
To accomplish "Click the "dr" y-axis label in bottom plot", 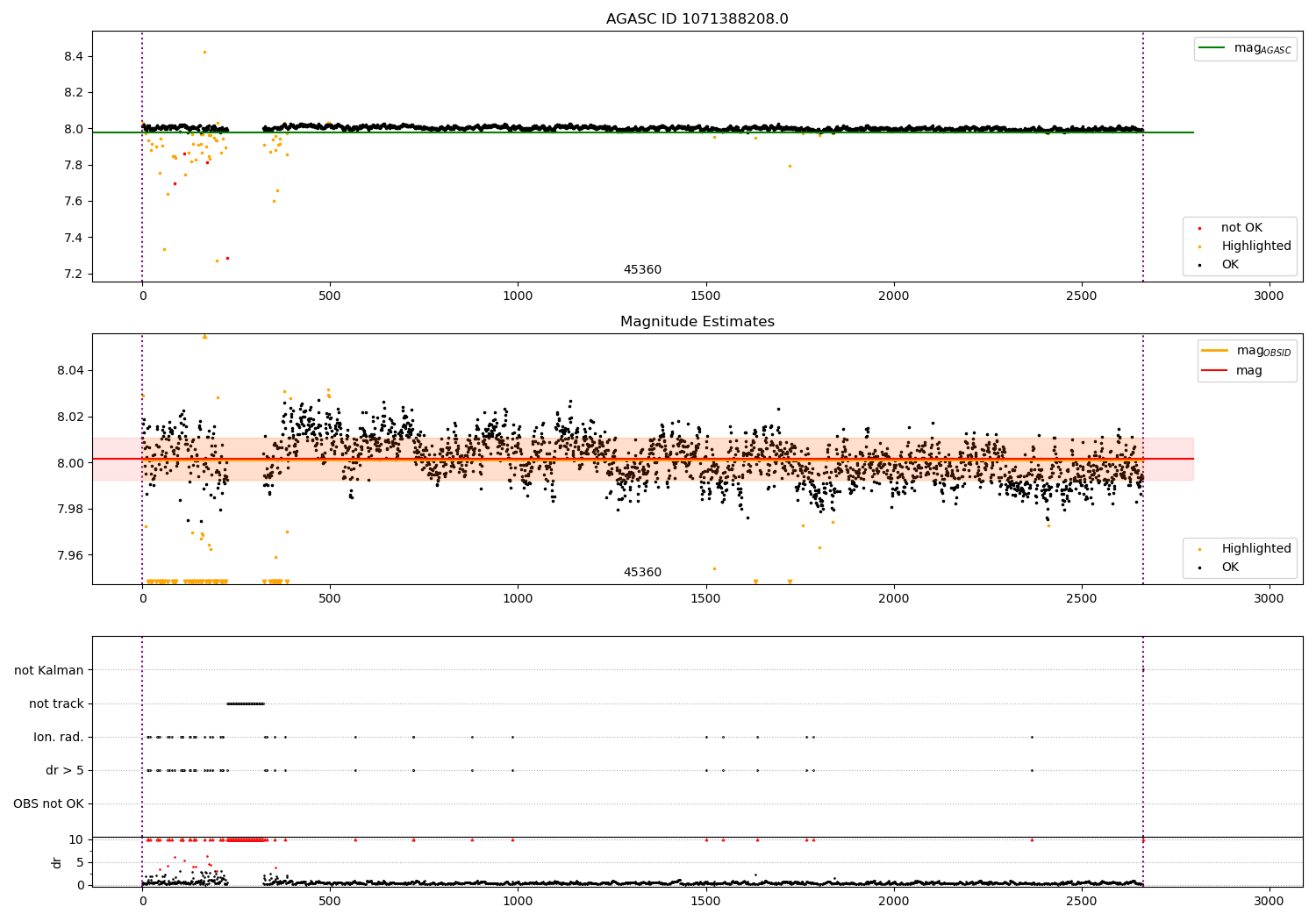I will tap(56, 862).
